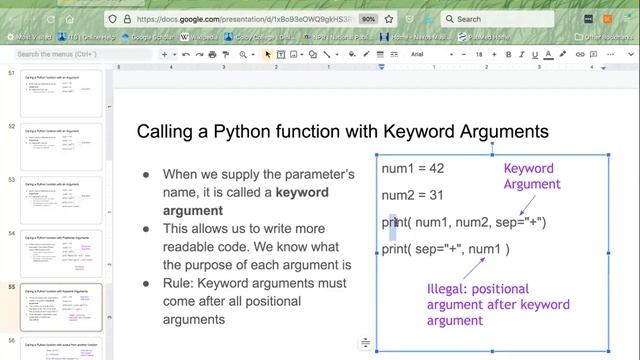
Task: Open the new slide layout dropdown arrow
Action: pos(174,54)
